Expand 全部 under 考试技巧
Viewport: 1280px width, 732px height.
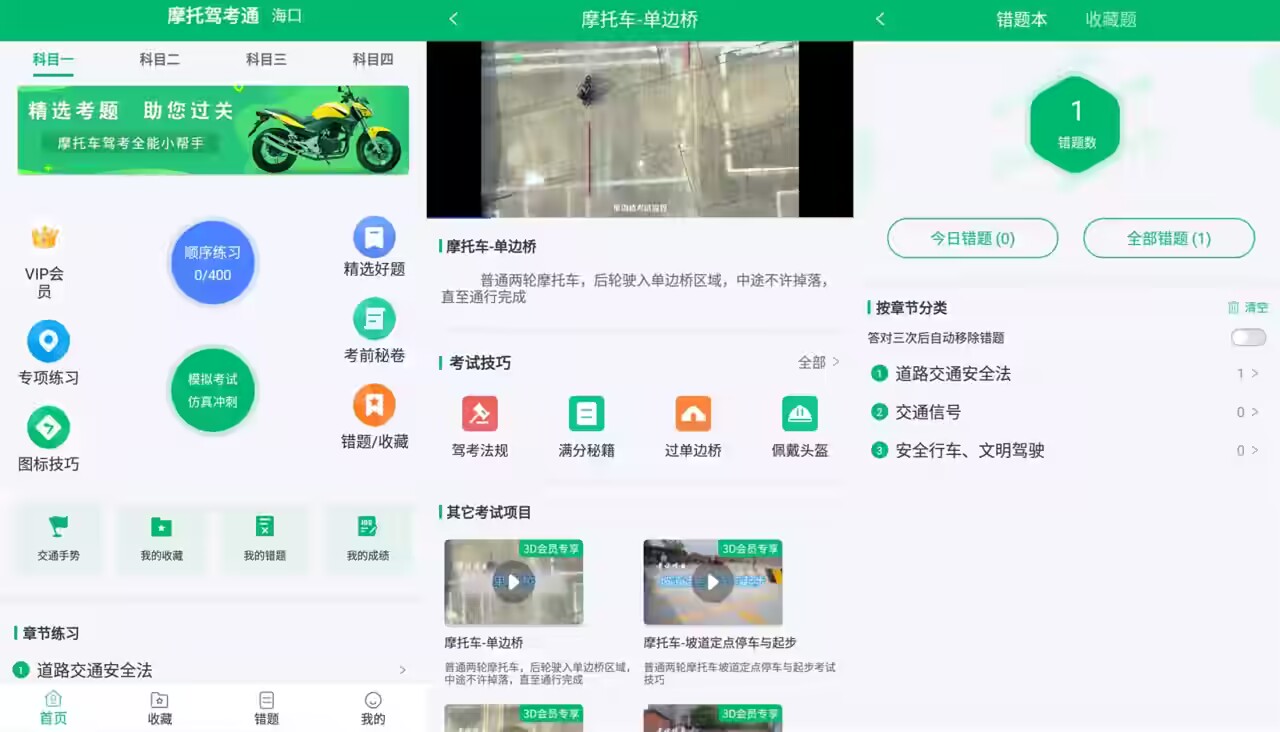point(818,362)
